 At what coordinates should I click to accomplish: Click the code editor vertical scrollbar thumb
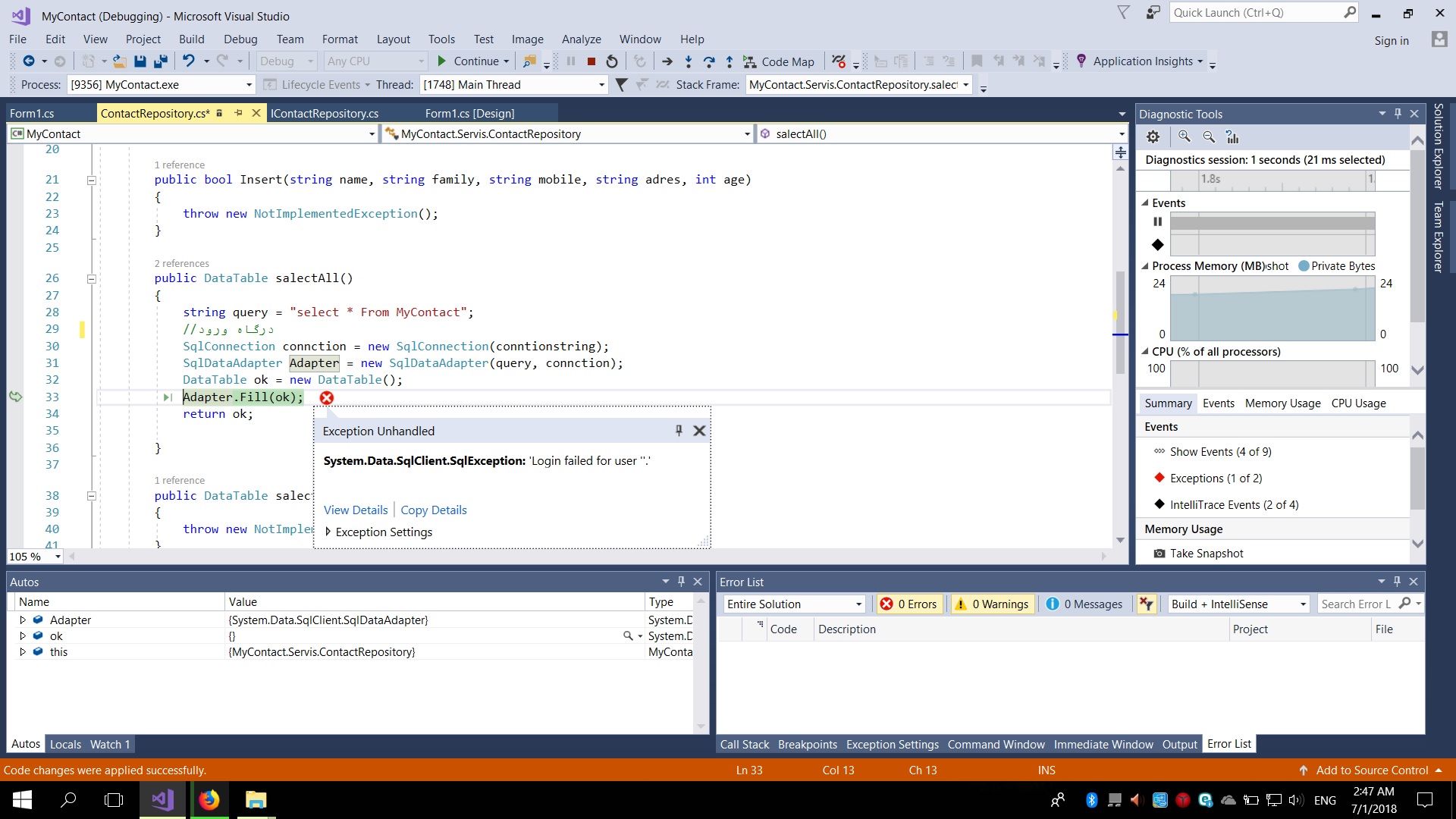pos(1120,322)
